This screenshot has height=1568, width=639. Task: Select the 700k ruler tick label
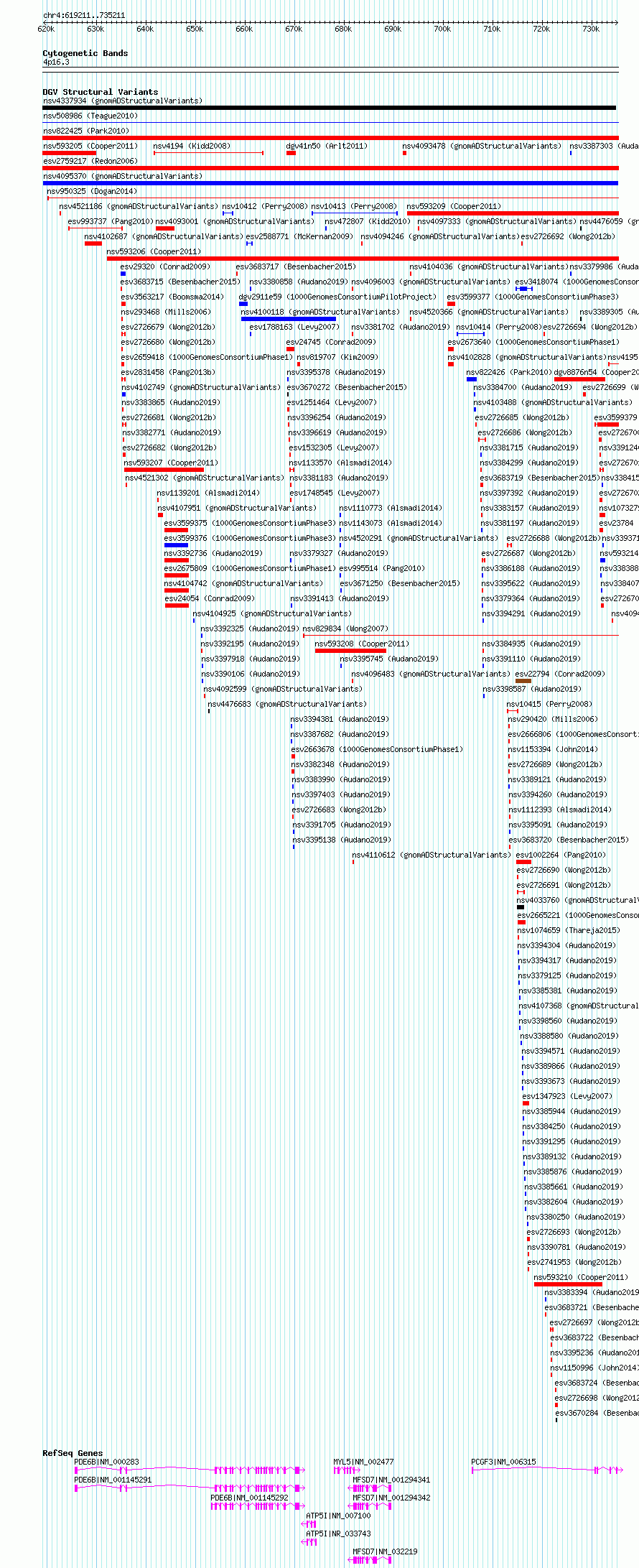click(x=442, y=29)
